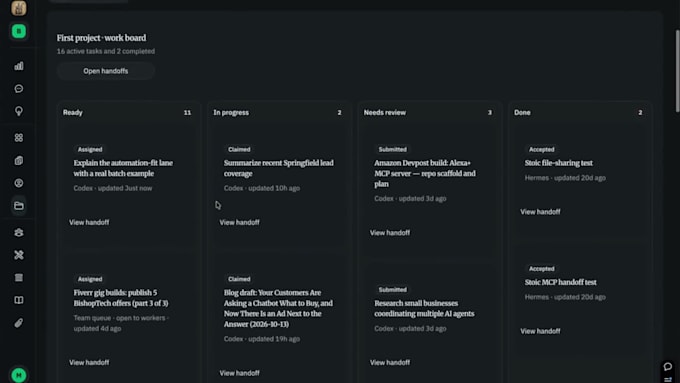Open the profile avatar at sidebar top

coord(19,7)
